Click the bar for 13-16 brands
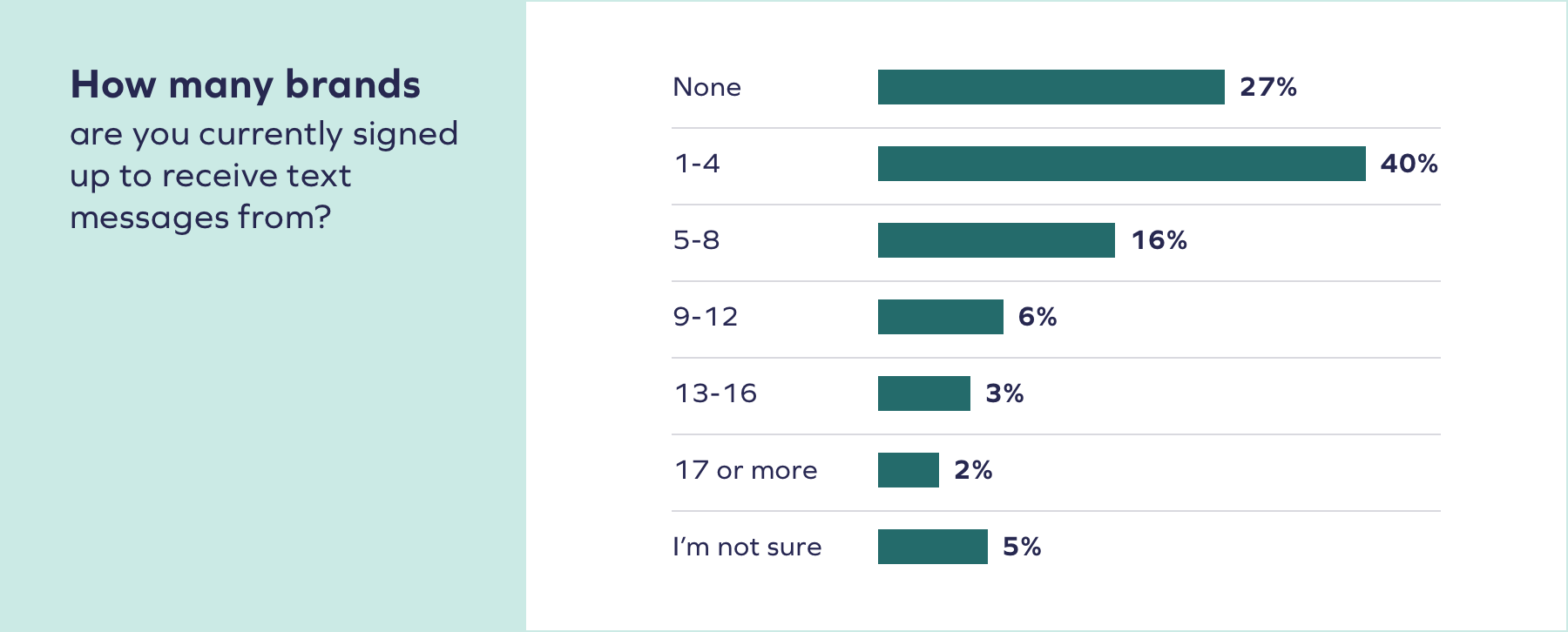 pos(923,393)
